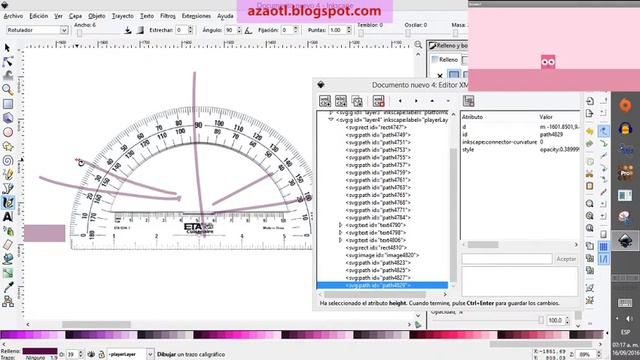Click New element node button in XML editor
This screenshot has width=640, height=360.
click(325, 101)
